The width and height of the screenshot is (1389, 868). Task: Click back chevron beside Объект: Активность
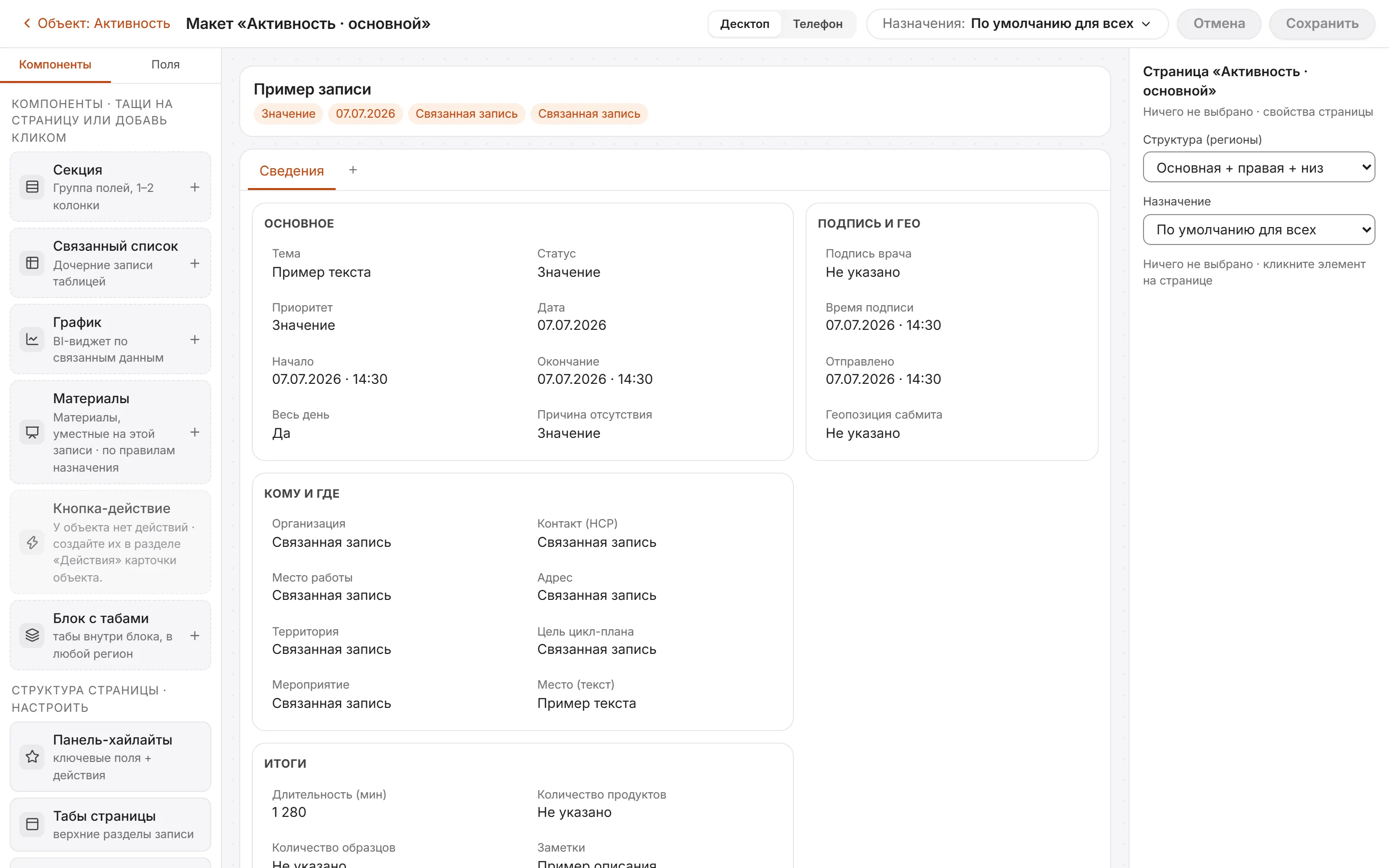27,24
